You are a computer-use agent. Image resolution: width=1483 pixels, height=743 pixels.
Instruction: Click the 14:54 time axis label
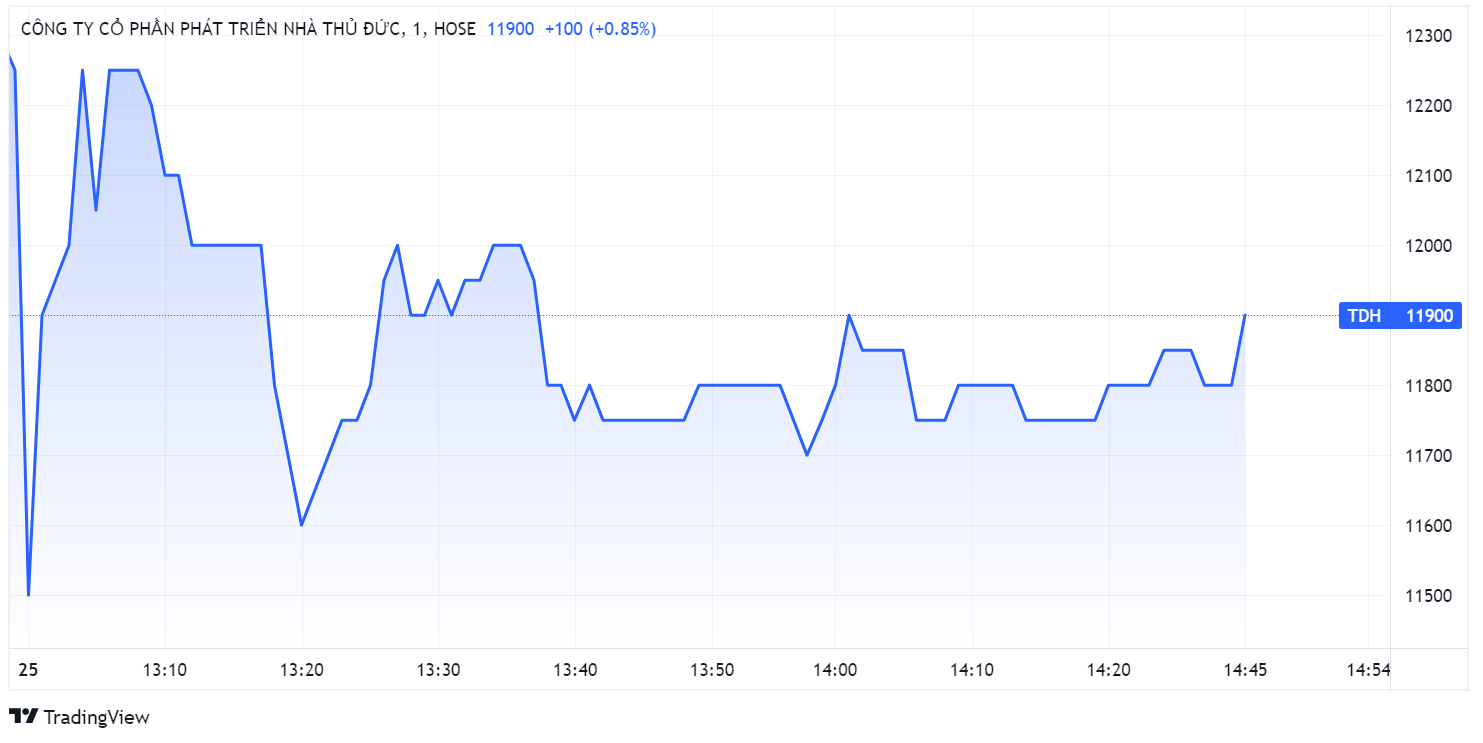click(x=1368, y=669)
